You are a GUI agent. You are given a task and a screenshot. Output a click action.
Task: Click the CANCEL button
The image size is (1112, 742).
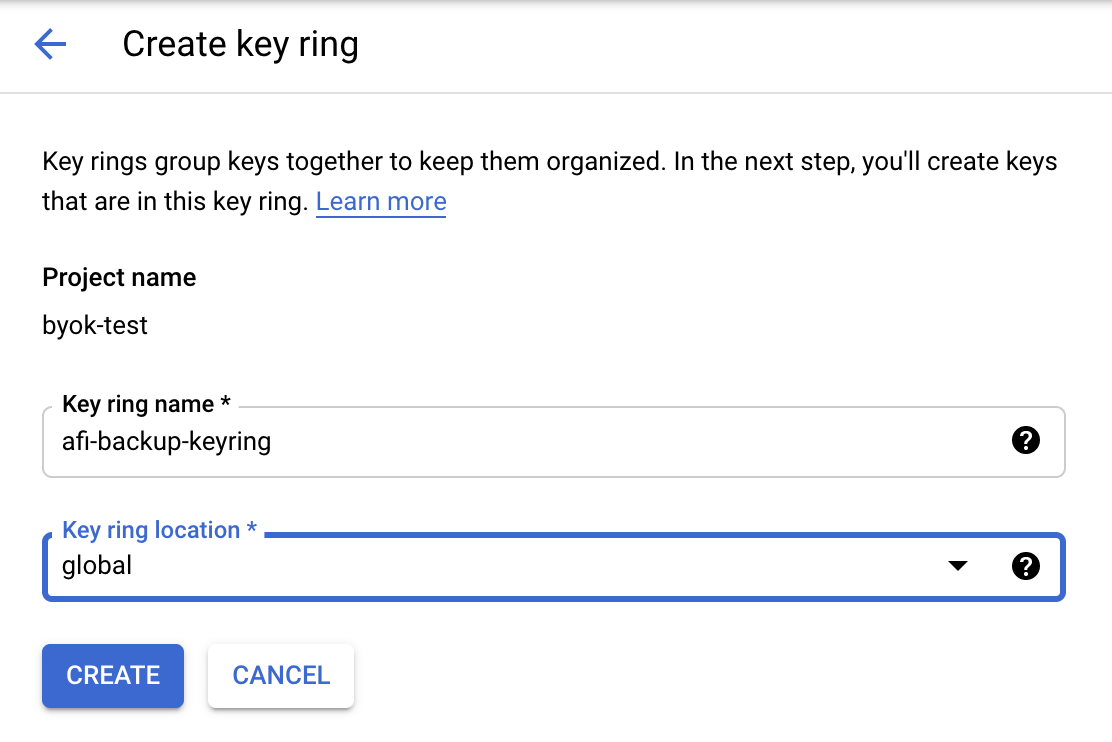(x=281, y=675)
